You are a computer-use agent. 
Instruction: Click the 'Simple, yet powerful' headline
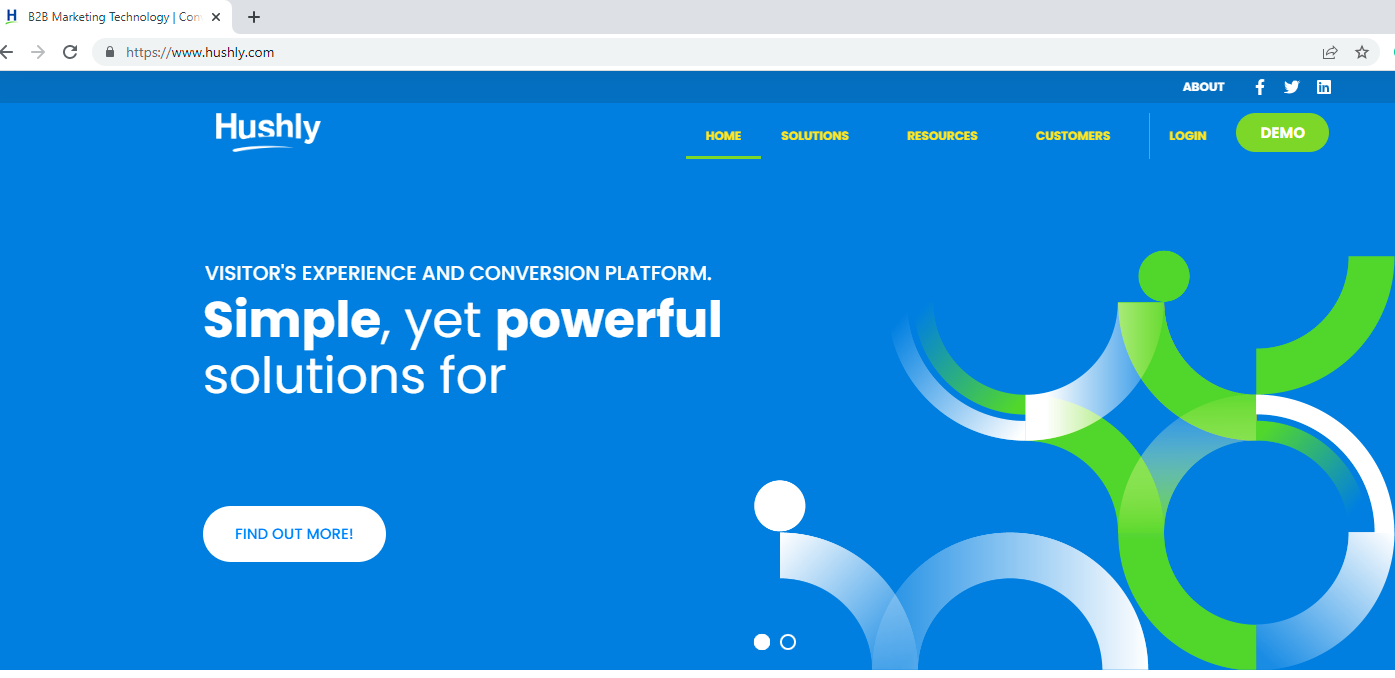coord(462,320)
